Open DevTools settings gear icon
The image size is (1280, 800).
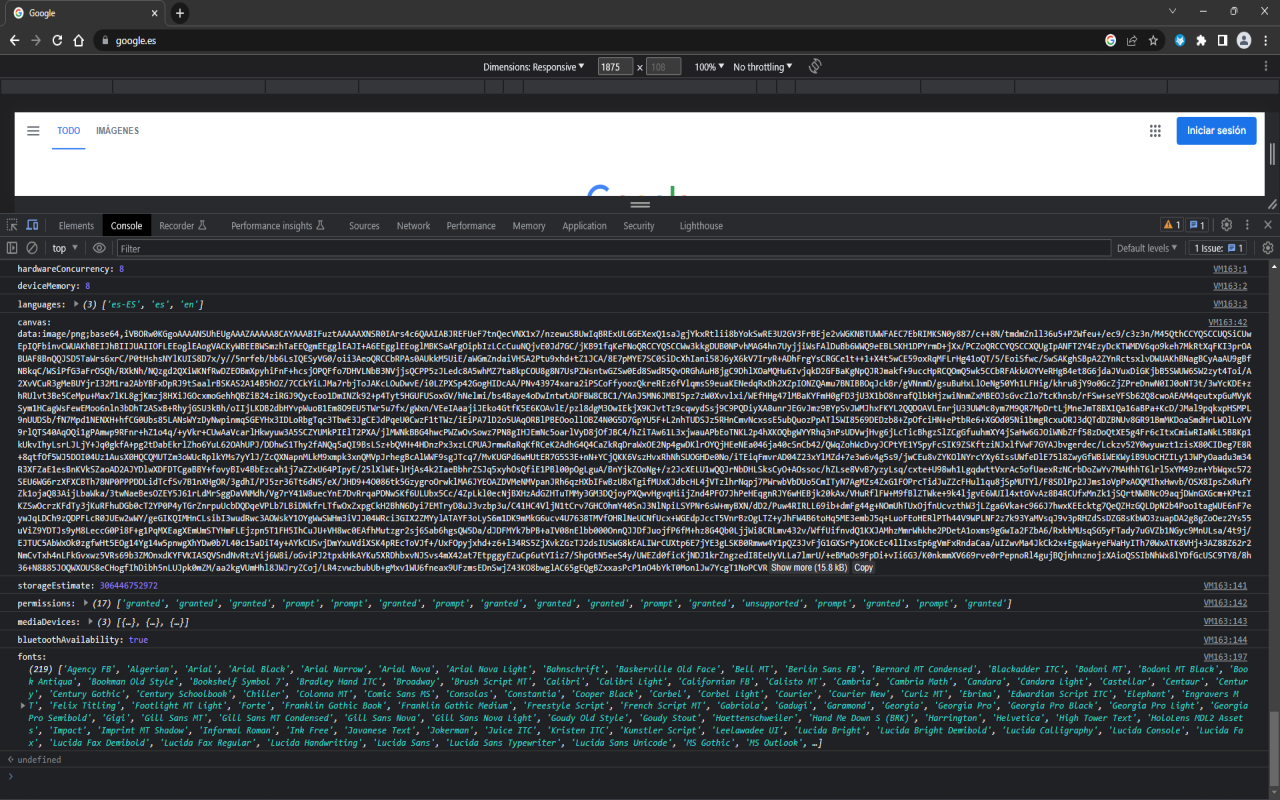pyautogui.click(x=1226, y=226)
